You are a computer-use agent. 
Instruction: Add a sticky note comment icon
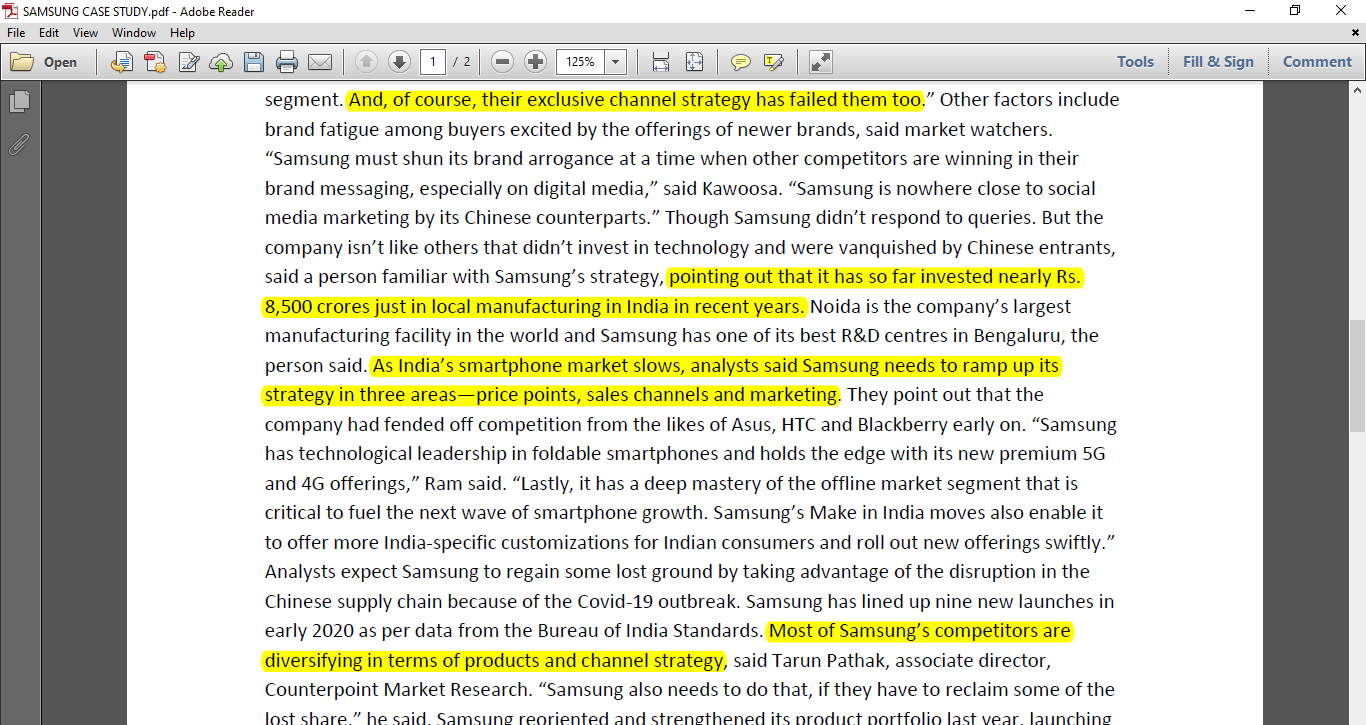click(740, 62)
